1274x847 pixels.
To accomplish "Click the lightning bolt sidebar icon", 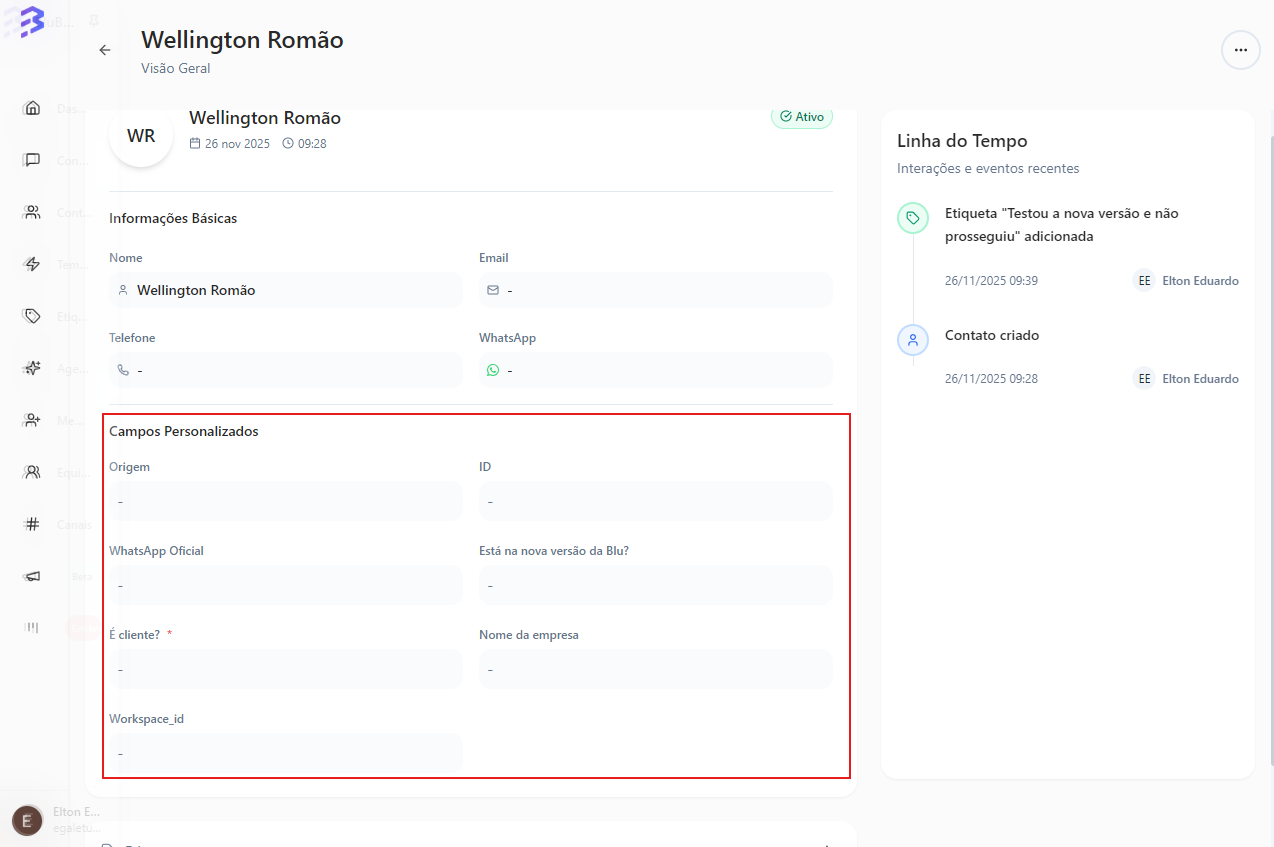I will pyautogui.click(x=33, y=264).
